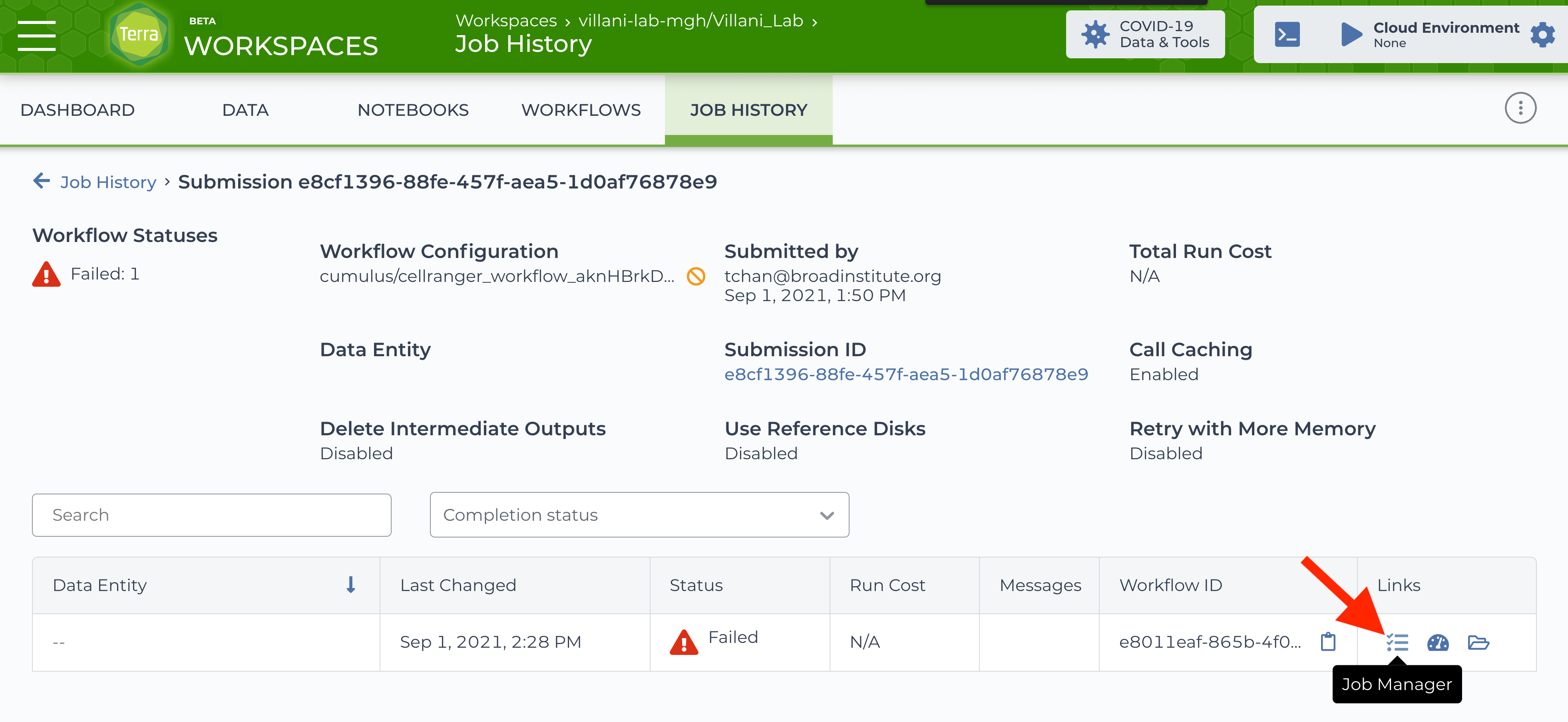1568x722 pixels.
Task: Switch to the Workflows tab
Action: [581, 110]
